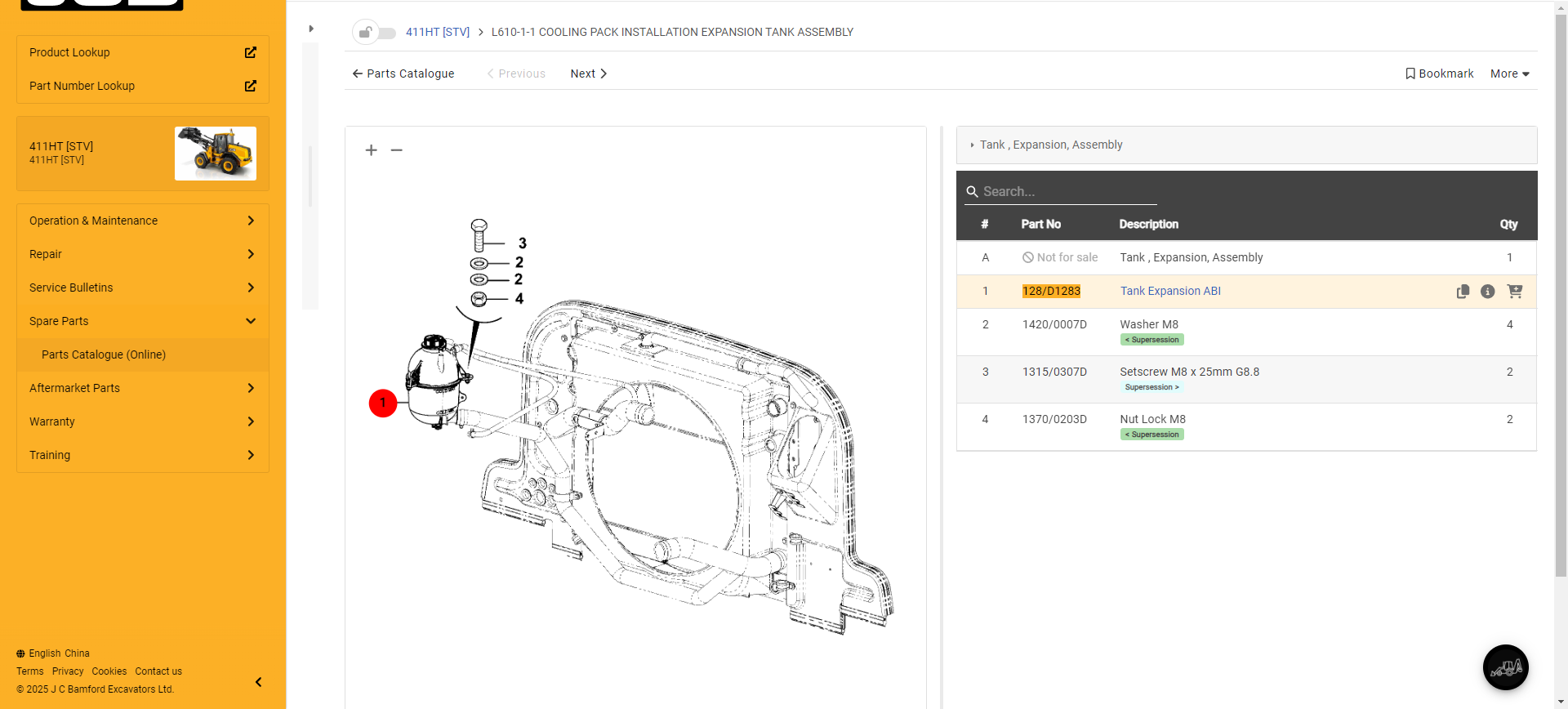1568x709 pixels.
Task: Click the zoom in plus icon on diagram
Action: pos(371,150)
